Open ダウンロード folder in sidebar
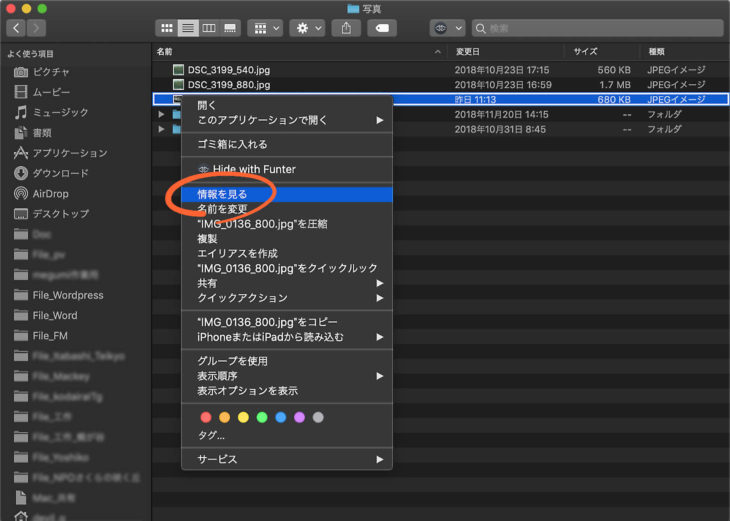730x521 pixels. [60, 173]
